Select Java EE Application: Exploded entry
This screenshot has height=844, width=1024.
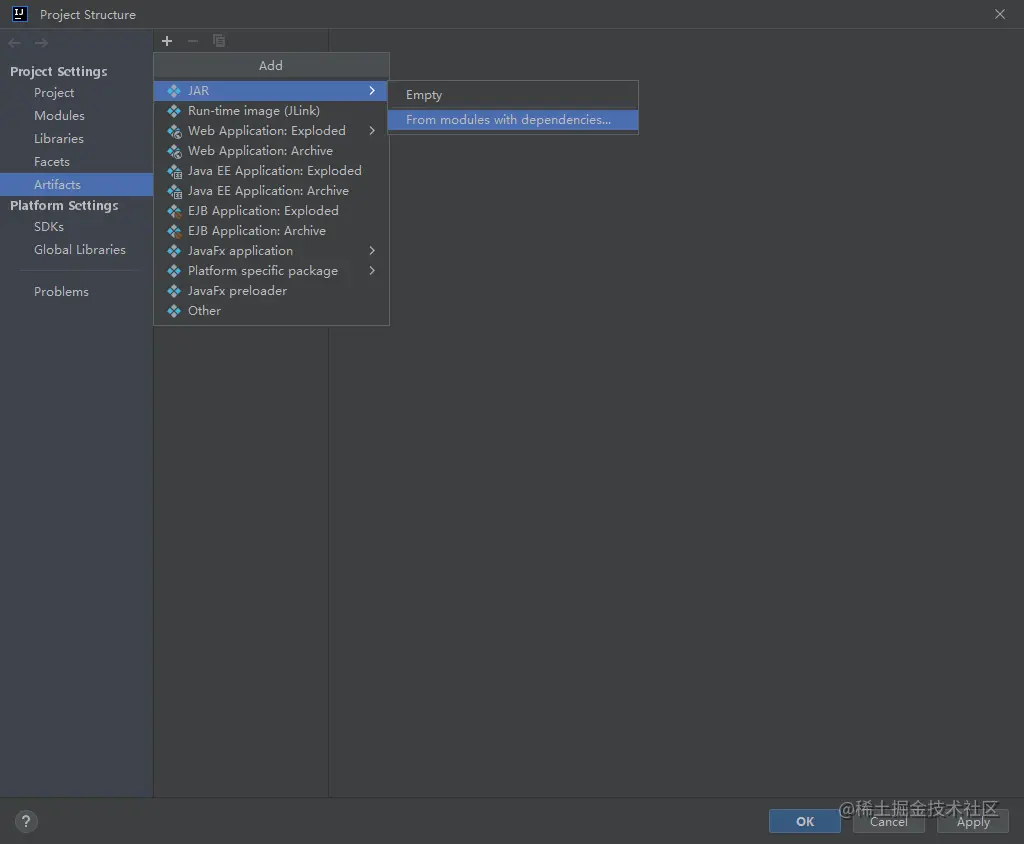271,171
